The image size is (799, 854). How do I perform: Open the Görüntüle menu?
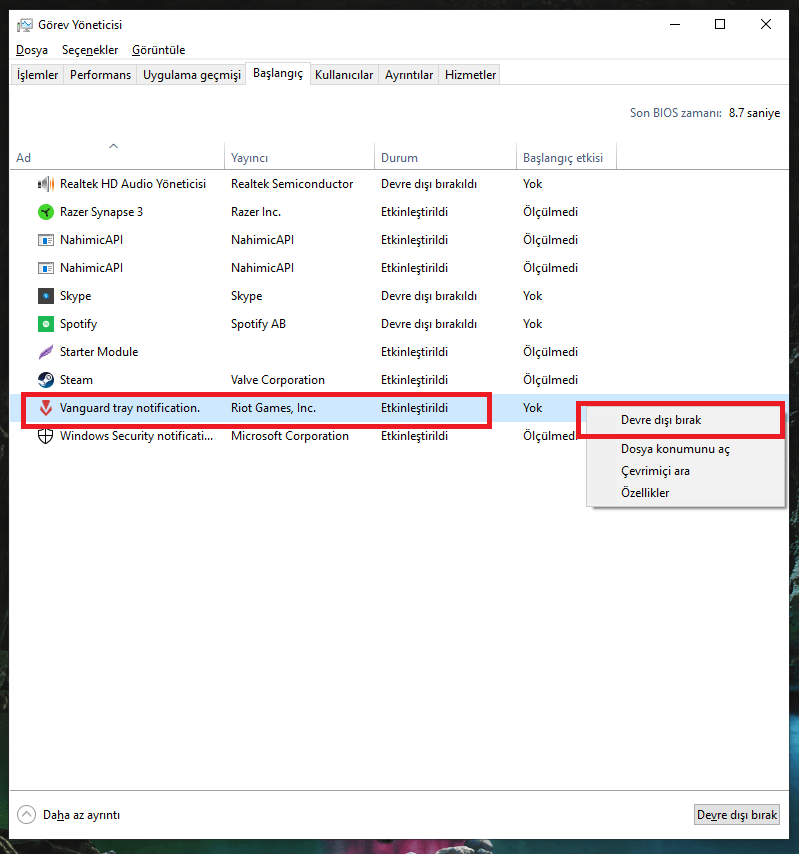[x=158, y=50]
